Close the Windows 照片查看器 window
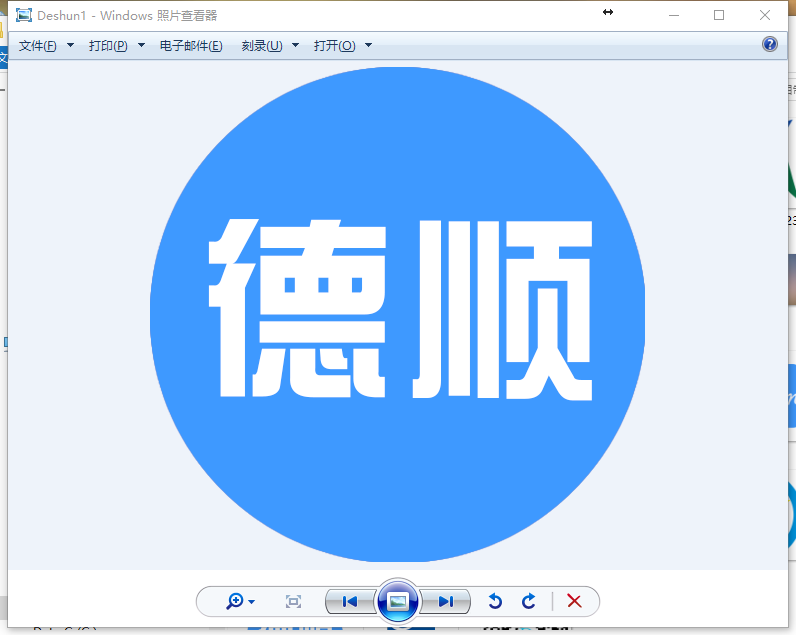The image size is (796, 635). 765,15
